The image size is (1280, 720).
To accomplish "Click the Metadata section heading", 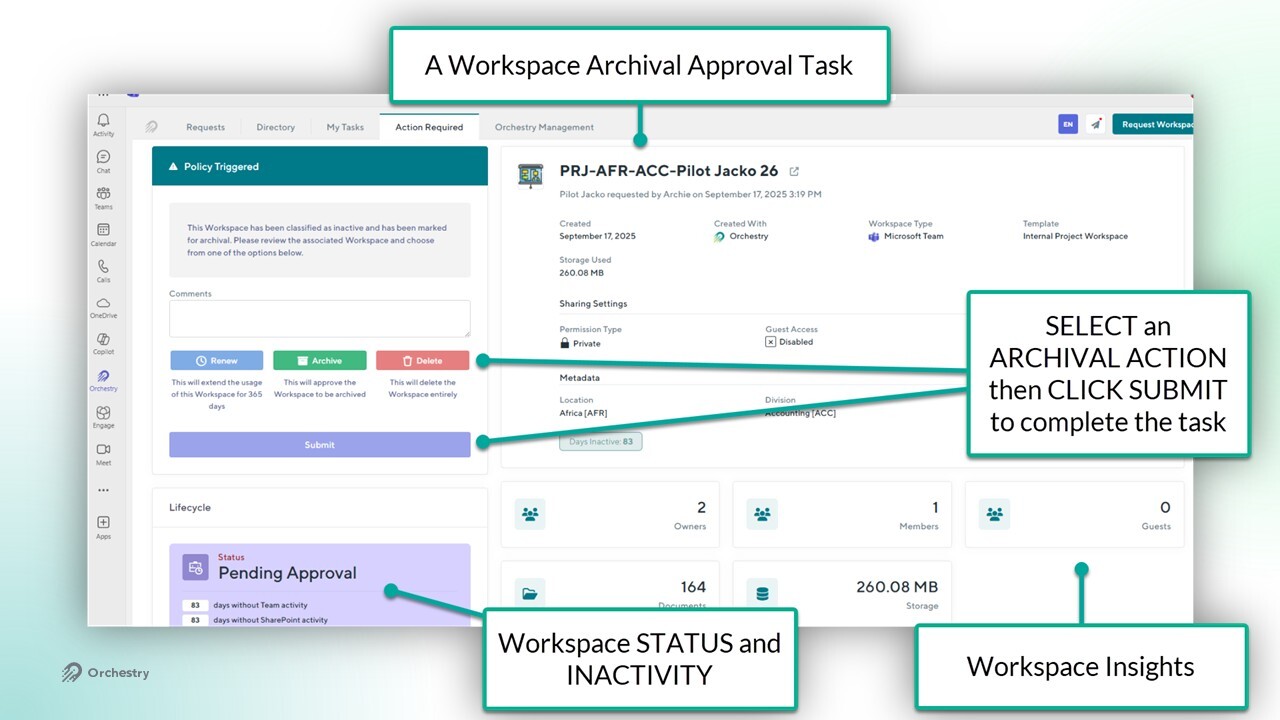I will (x=580, y=378).
